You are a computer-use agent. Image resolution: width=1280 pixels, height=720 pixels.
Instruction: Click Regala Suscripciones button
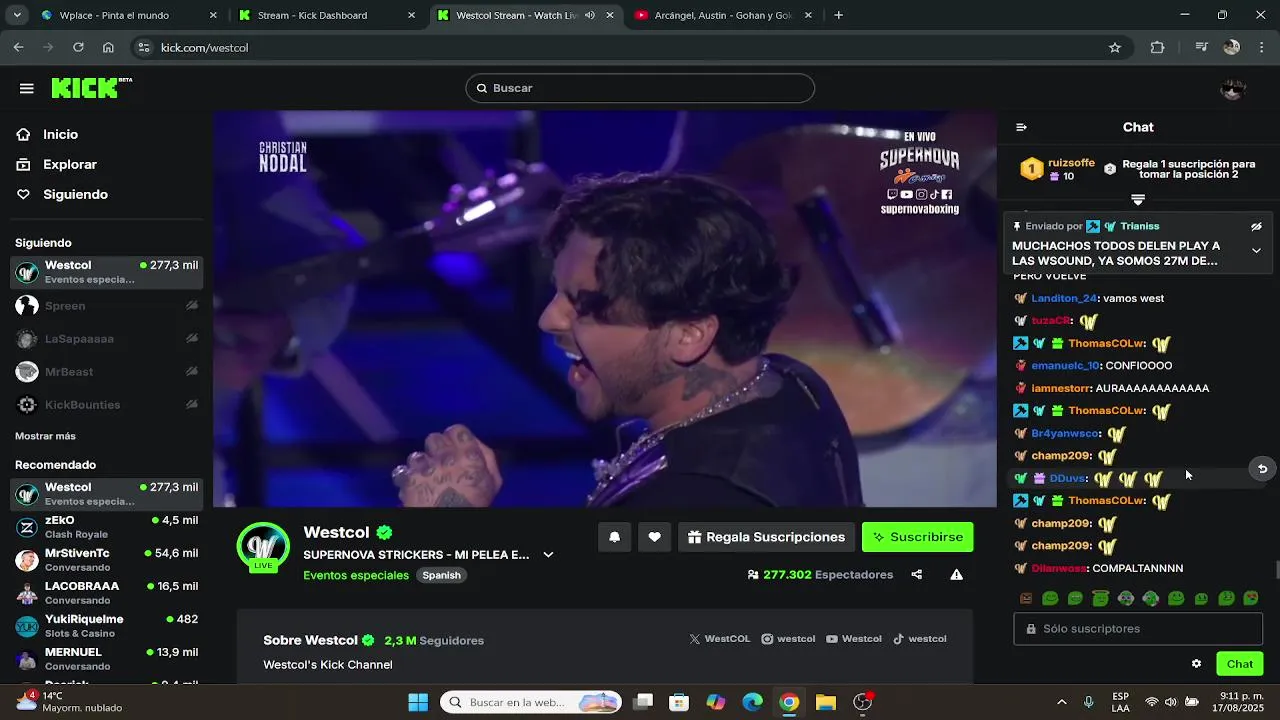[x=766, y=537]
